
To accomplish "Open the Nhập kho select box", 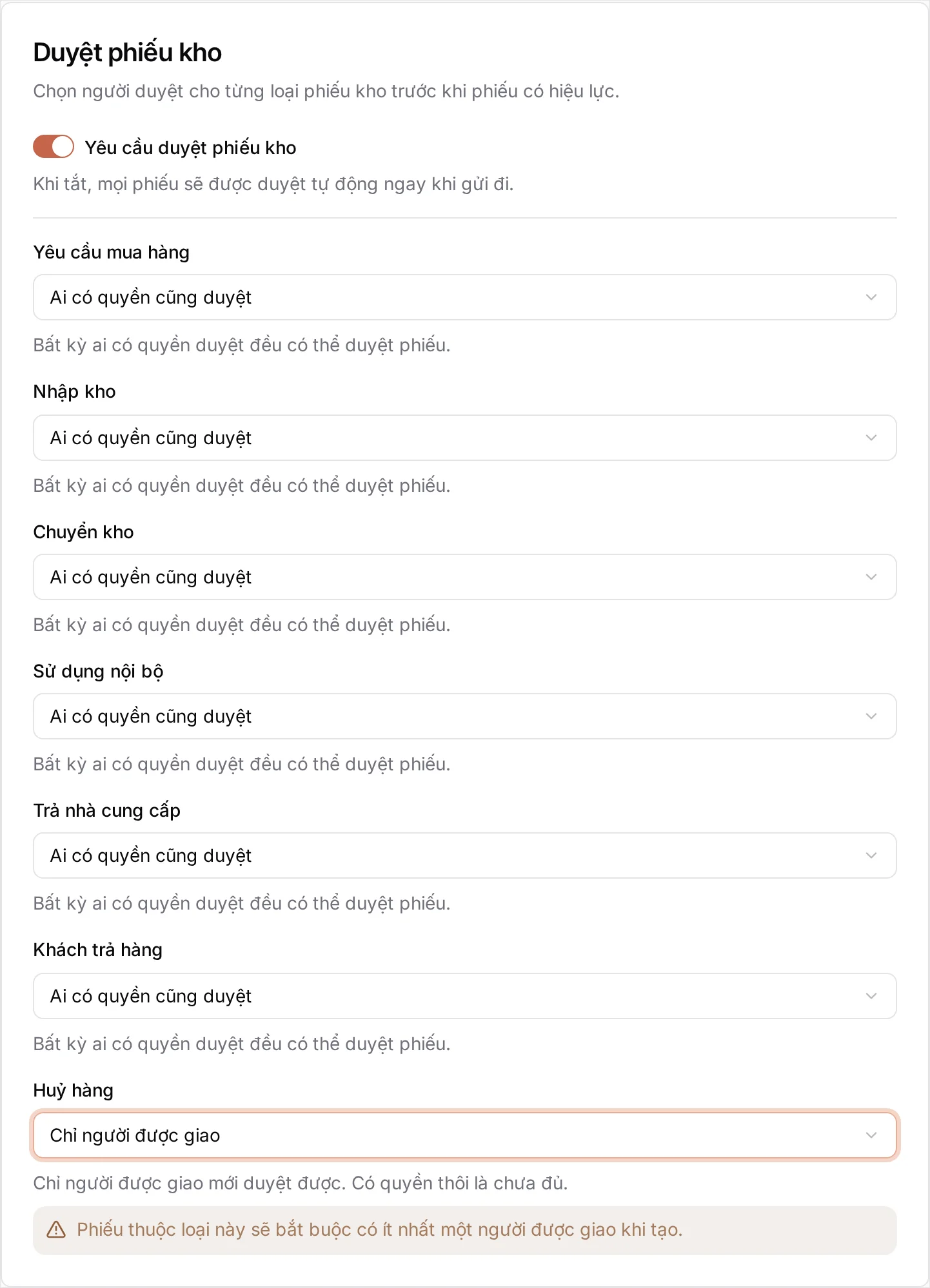I will [464, 438].
